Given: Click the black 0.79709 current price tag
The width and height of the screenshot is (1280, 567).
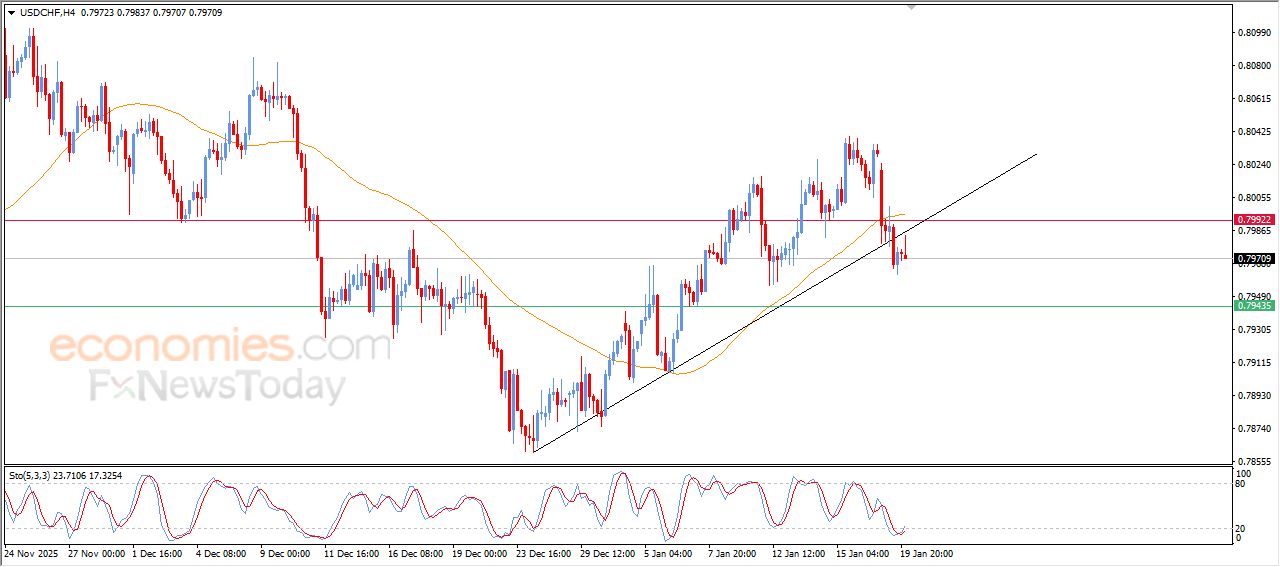Looking at the screenshot, I should pos(1254,259).
